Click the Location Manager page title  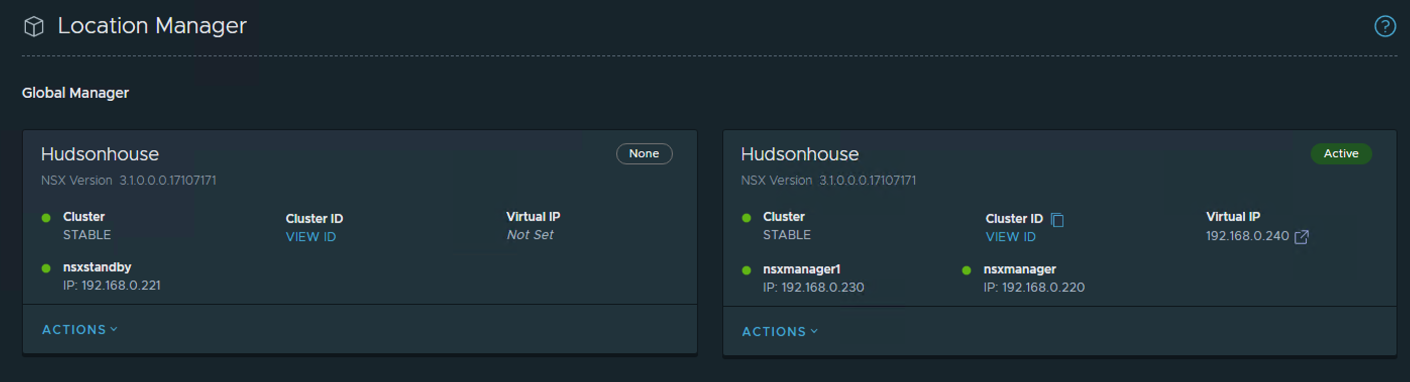point(152,26)
